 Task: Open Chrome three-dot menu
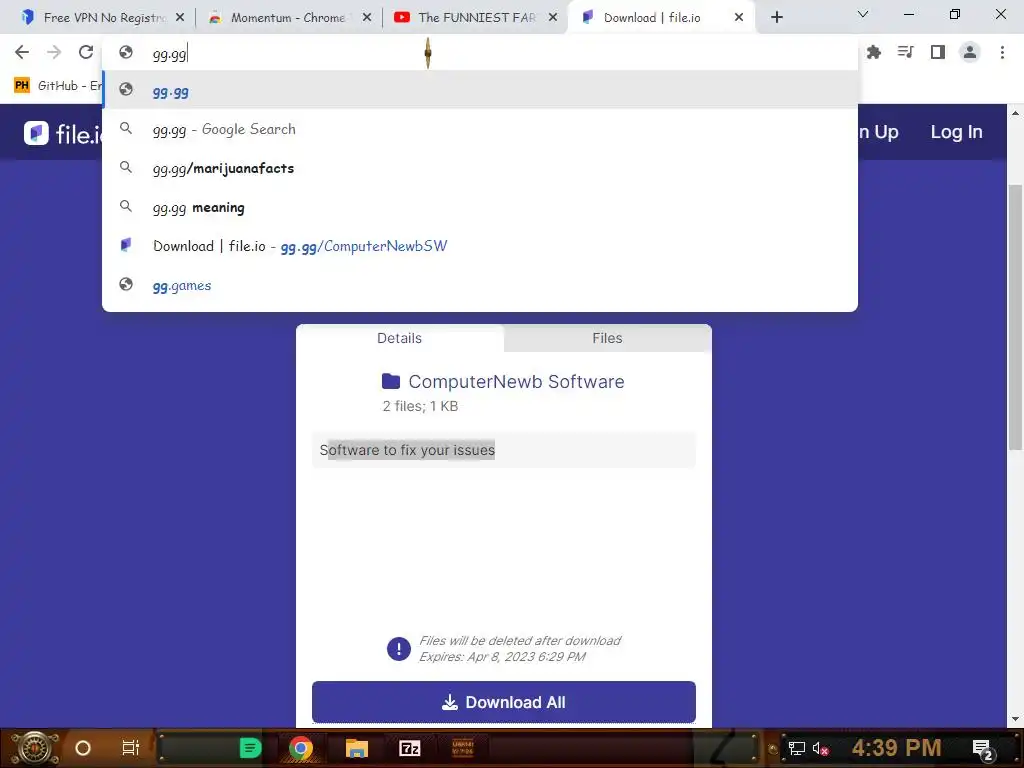(1002, 52)
